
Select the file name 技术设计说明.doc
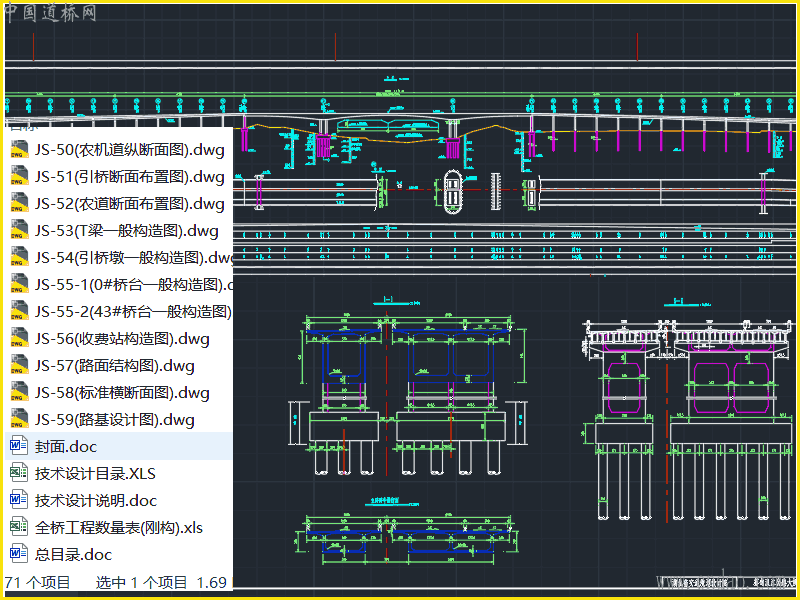(96, 500)
